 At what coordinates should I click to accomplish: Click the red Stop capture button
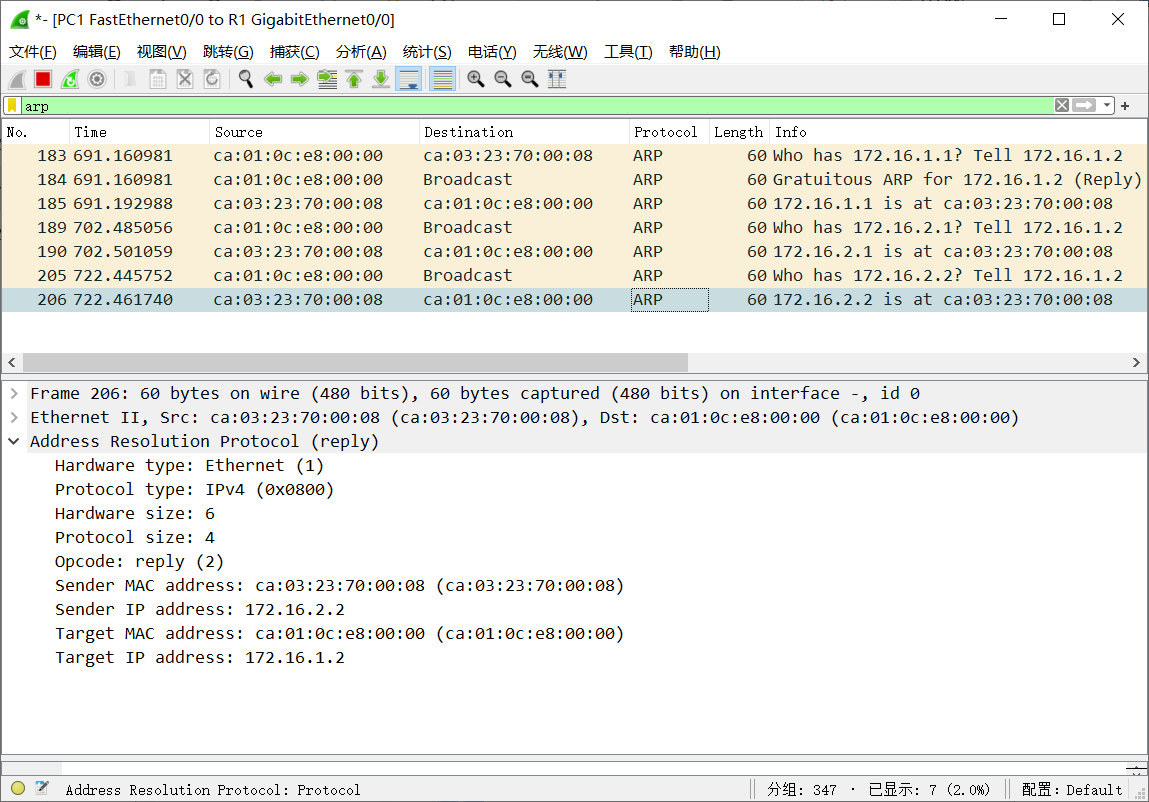tap(42, 78)
